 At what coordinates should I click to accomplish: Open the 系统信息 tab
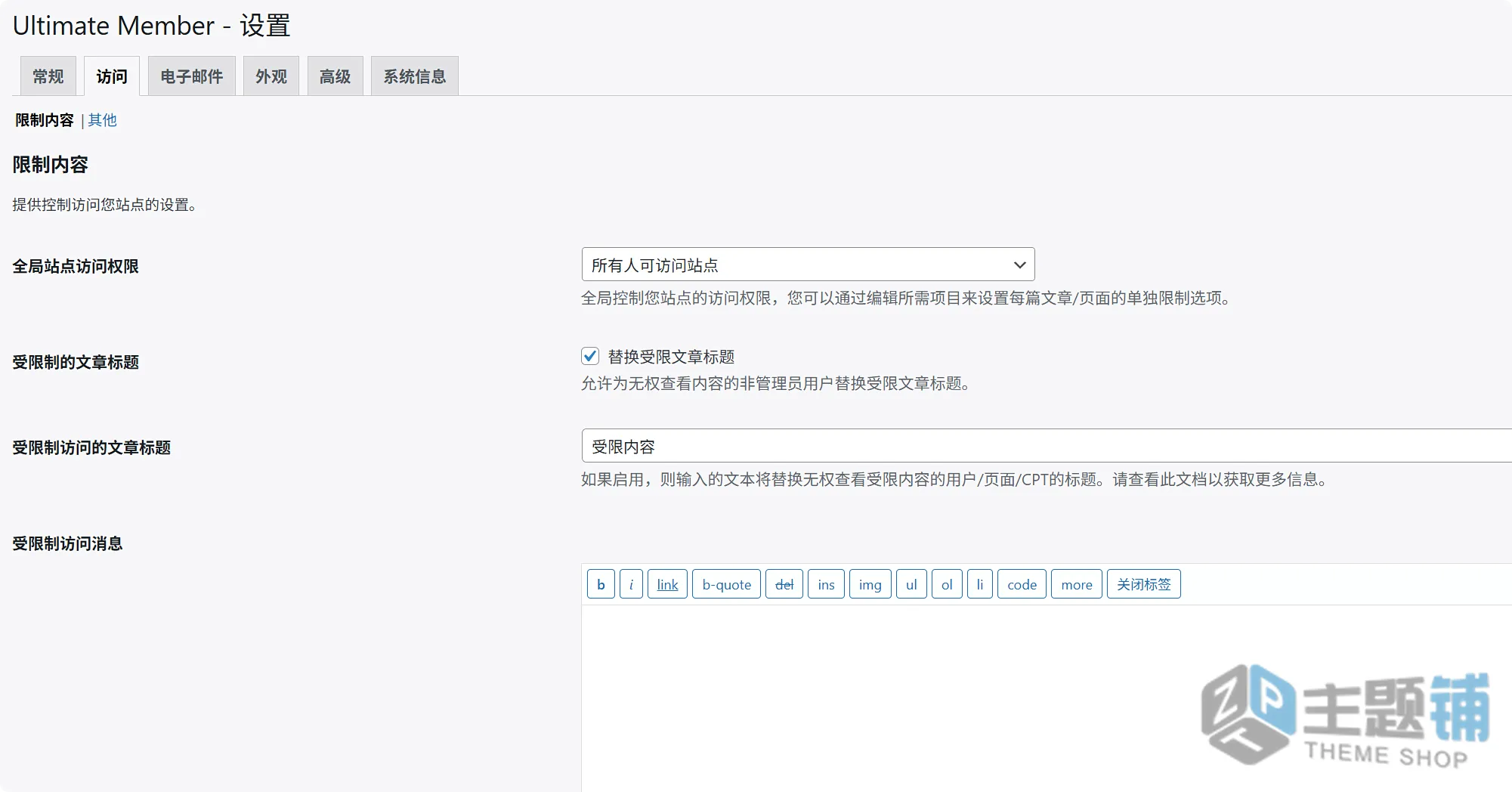[415, 76]
